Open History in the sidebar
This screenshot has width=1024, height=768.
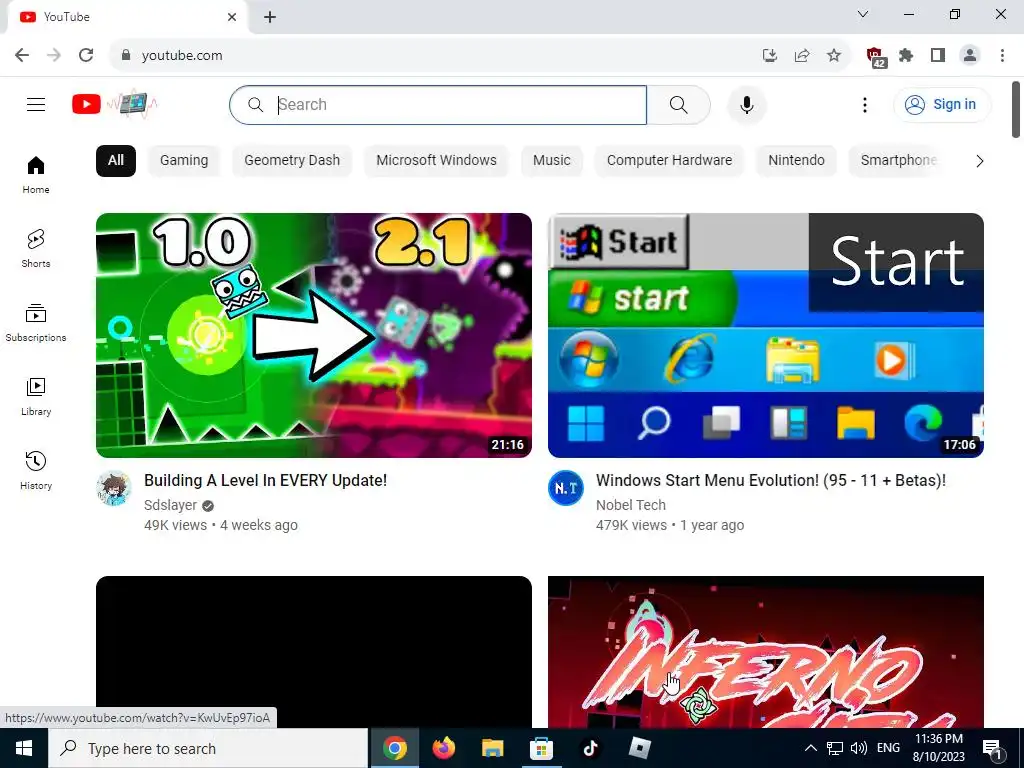(x=36, y=470)
